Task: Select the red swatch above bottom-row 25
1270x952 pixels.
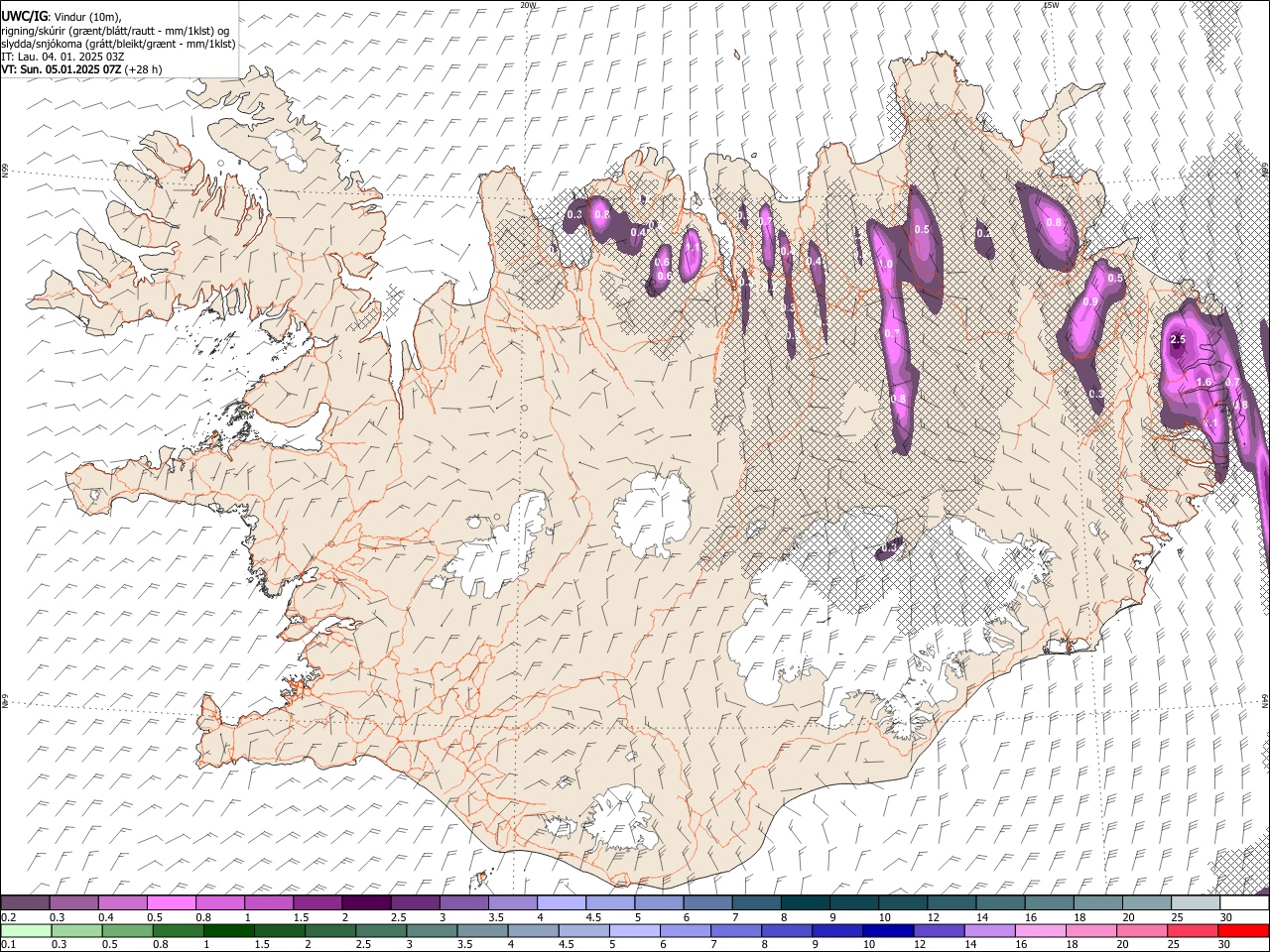Action: click(1194, 931)
